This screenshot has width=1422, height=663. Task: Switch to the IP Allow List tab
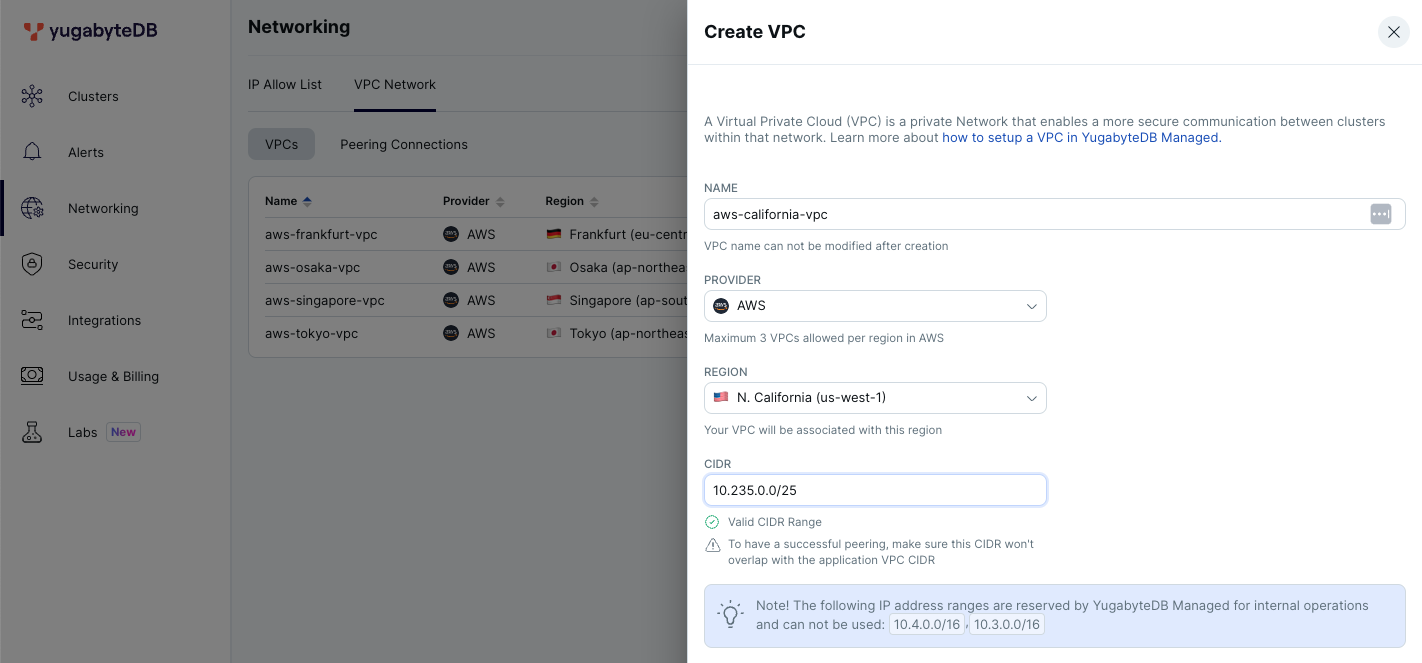pyautogui.click(x=285, y=84)
